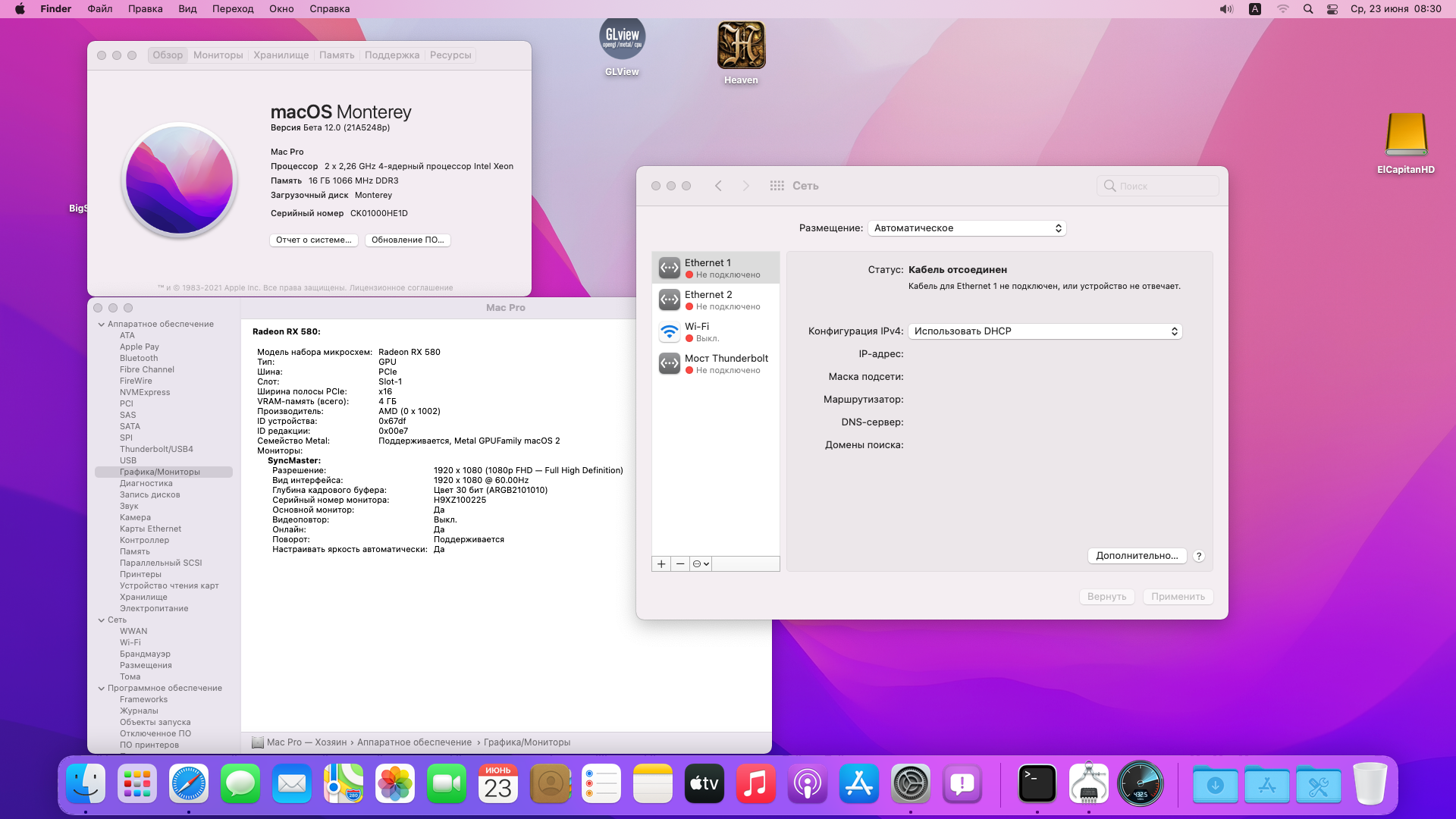Viewport: 1456px width, 819px height.
Task: Collapse the Аппаратное обеспечение tree section
Action: [x=102, y=325]
